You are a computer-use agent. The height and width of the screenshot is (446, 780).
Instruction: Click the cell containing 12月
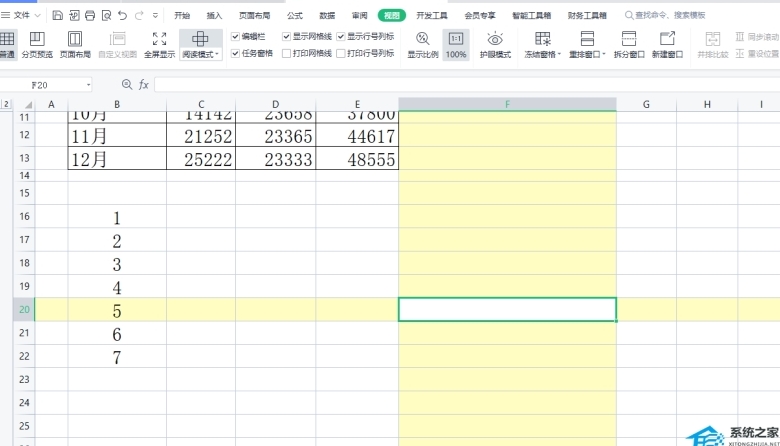117,158
